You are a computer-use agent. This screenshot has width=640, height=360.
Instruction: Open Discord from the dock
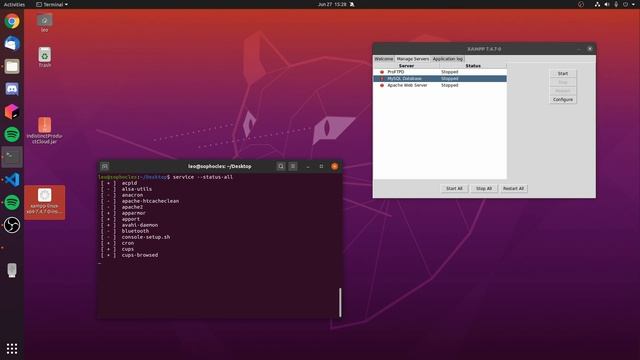click(12, 89)
